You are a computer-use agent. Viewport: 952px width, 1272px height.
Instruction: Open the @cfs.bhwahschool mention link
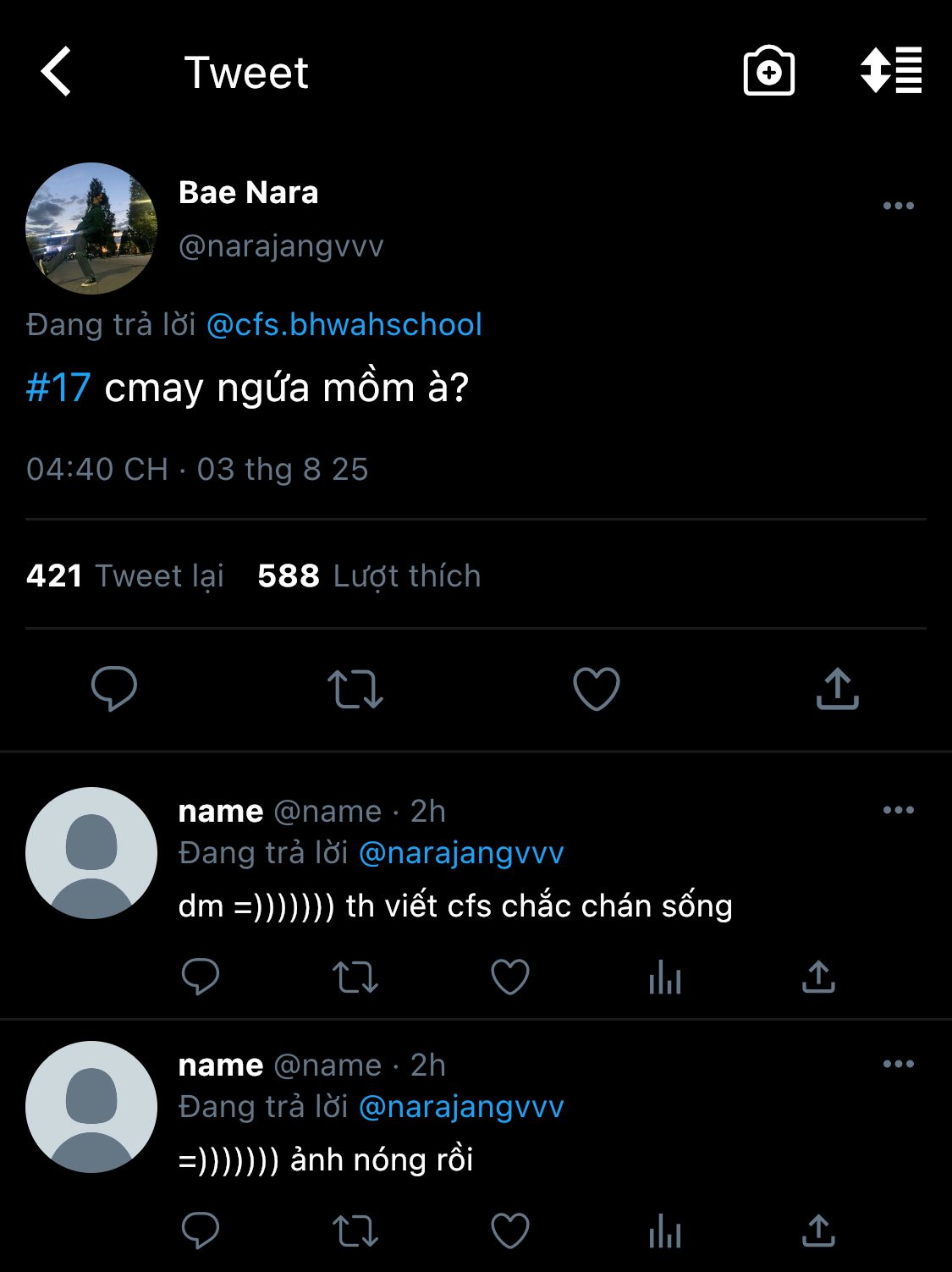(344, 325)
